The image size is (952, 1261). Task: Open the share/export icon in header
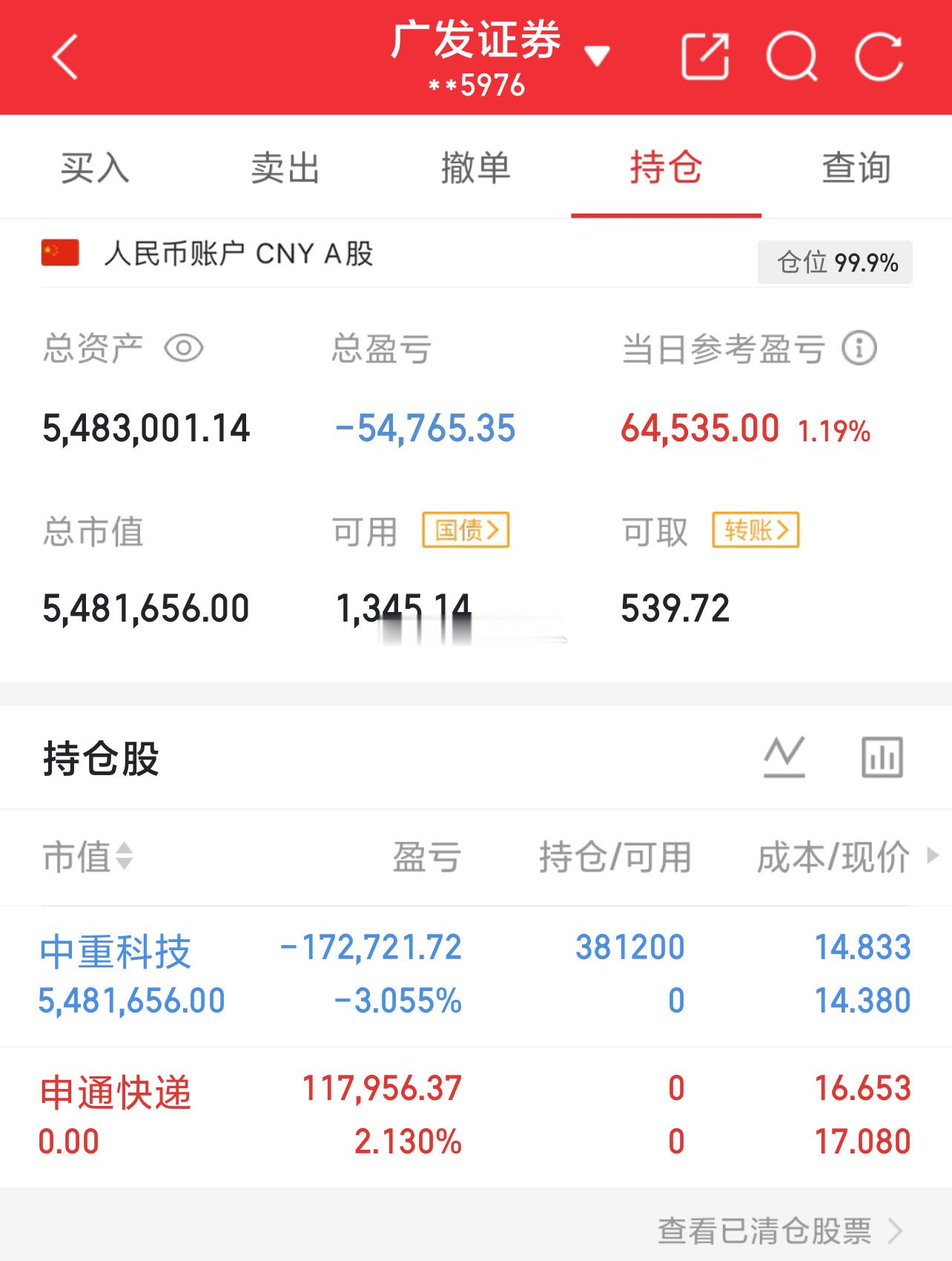pos(705,56)
